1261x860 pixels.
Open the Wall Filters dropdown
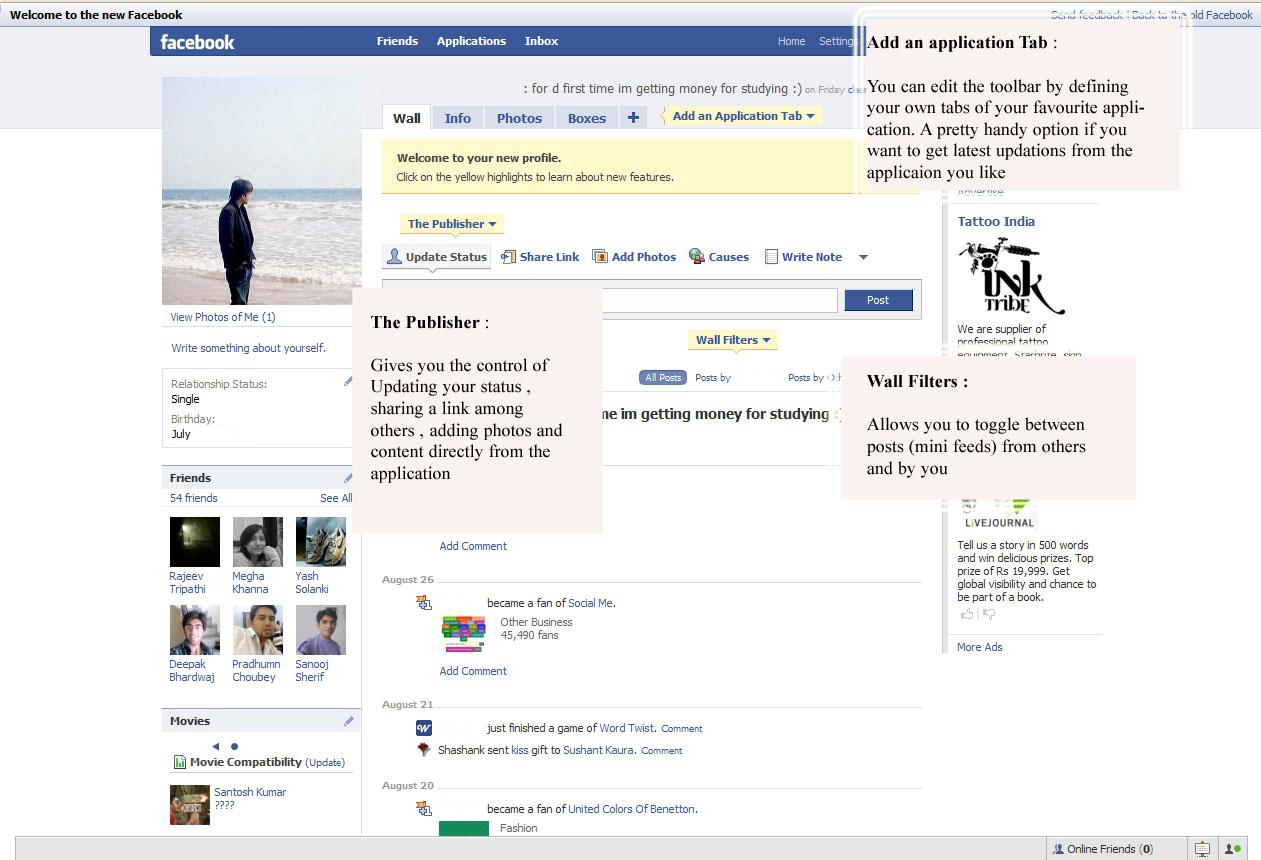click(x=733, y=340)
